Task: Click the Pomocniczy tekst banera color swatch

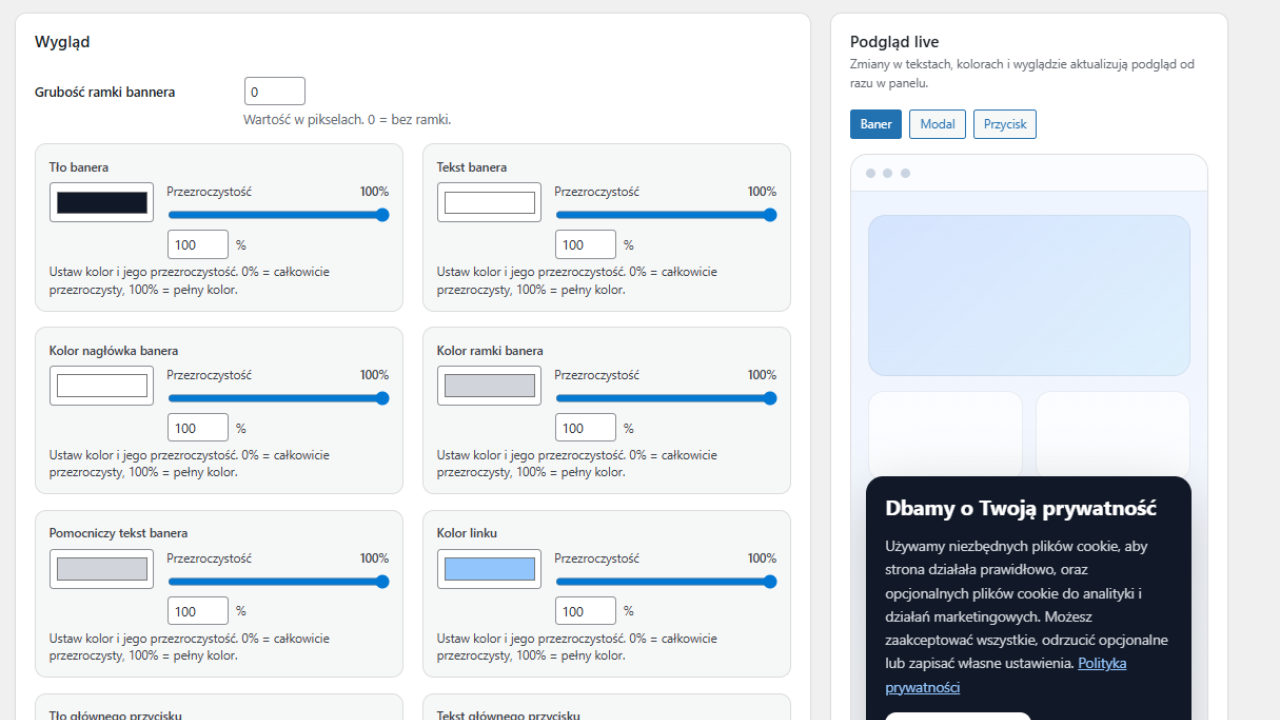Action: pos(102,569)
